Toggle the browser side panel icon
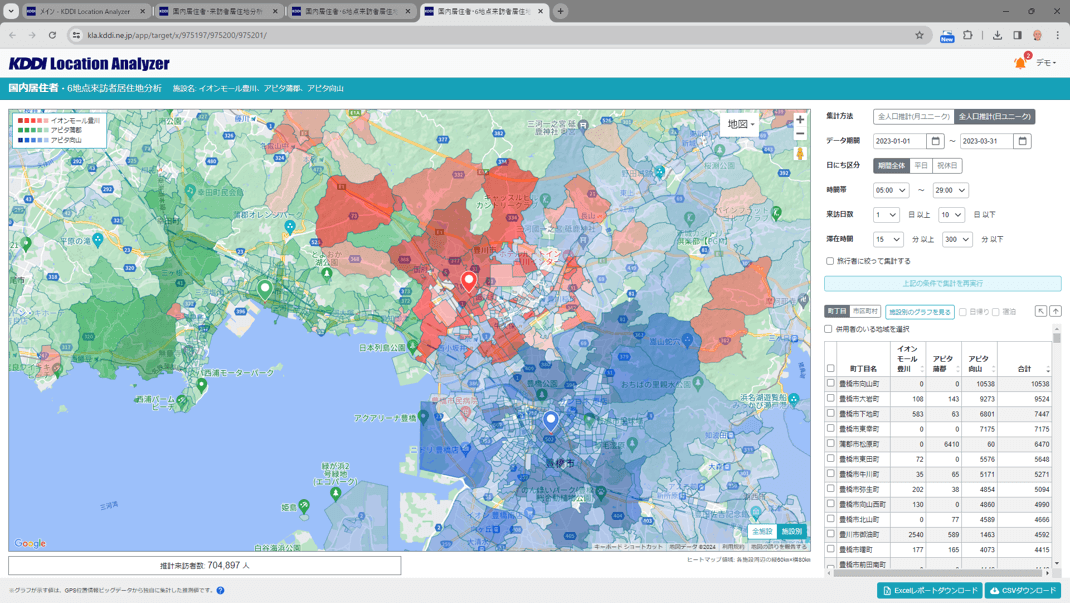Viewport: 1070px width, 603px height. pos(1017,35)
